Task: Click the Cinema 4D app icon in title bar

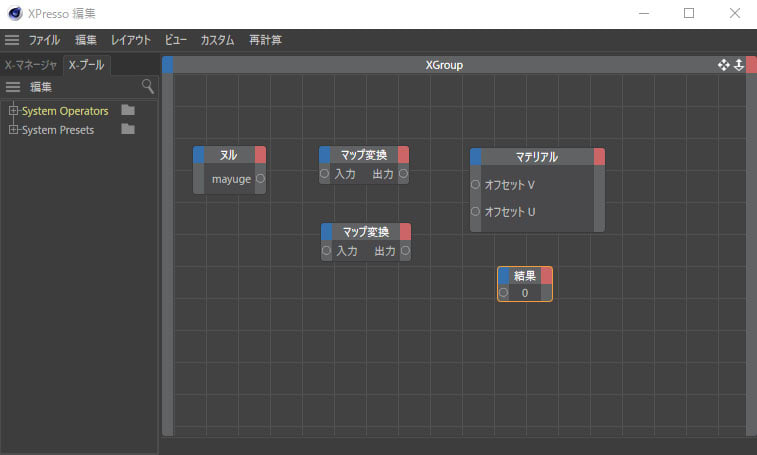Action: point(15,14)
